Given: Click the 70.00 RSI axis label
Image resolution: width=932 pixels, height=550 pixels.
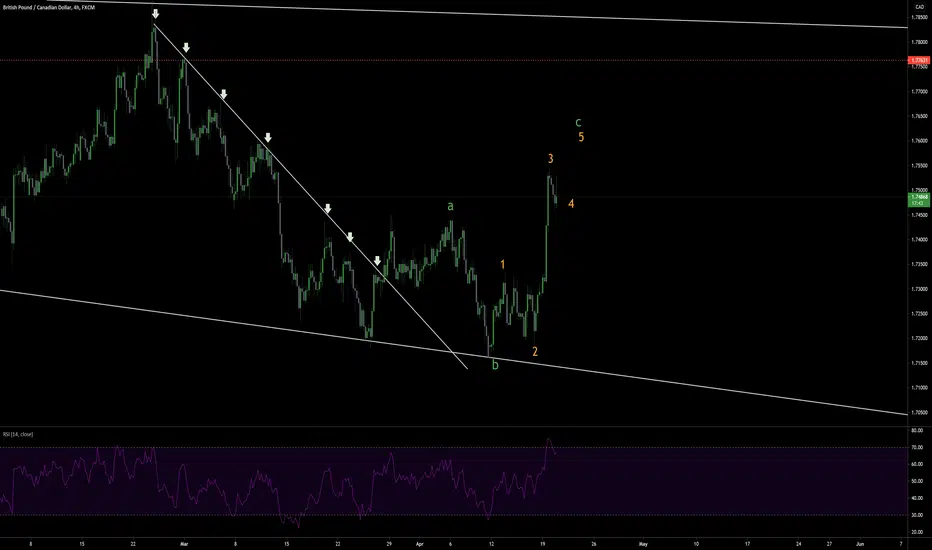Looking at the screenshot, I should 917,447.
